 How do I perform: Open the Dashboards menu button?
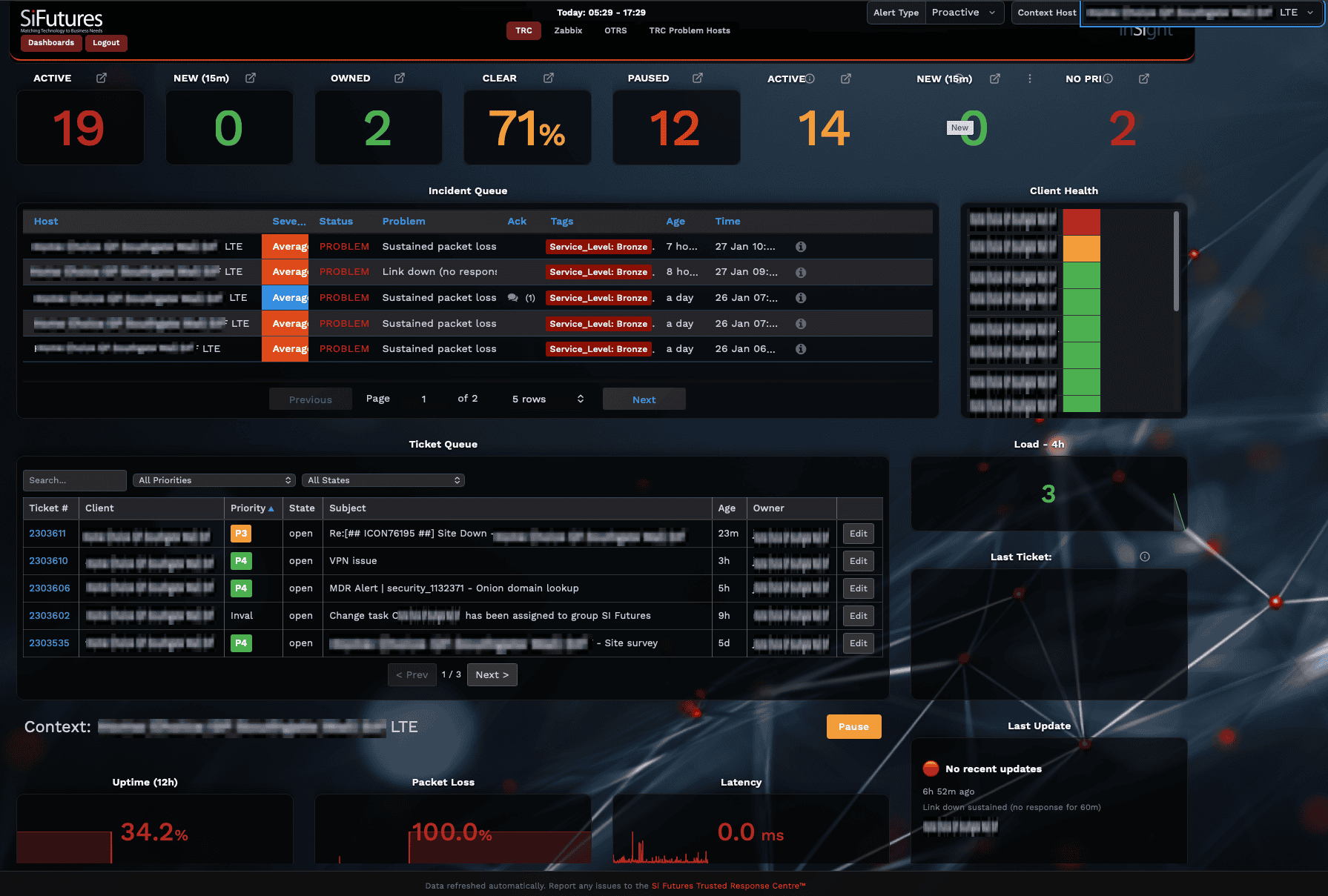(51, 43)
